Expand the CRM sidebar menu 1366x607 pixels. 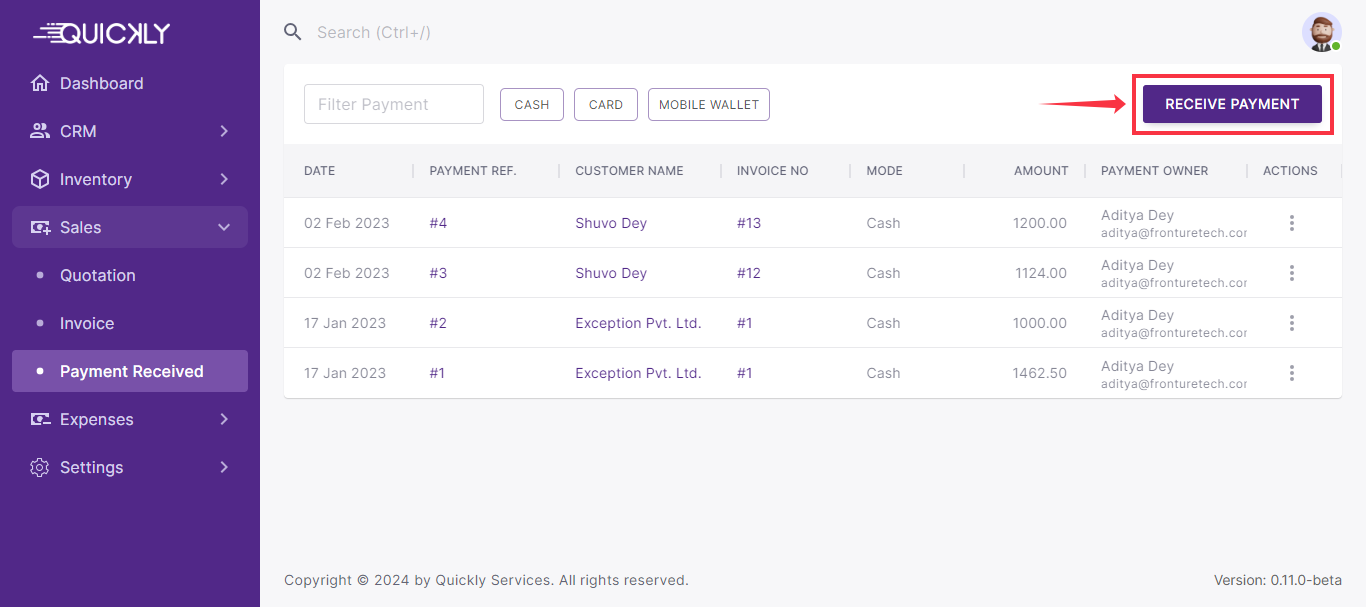coord(130,131)
